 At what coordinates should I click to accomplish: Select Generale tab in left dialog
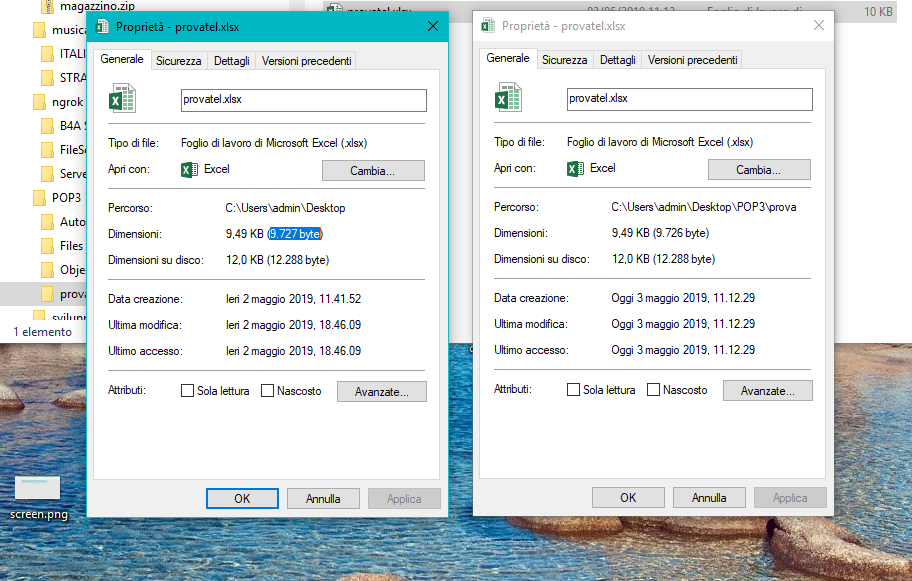(122, 59)
